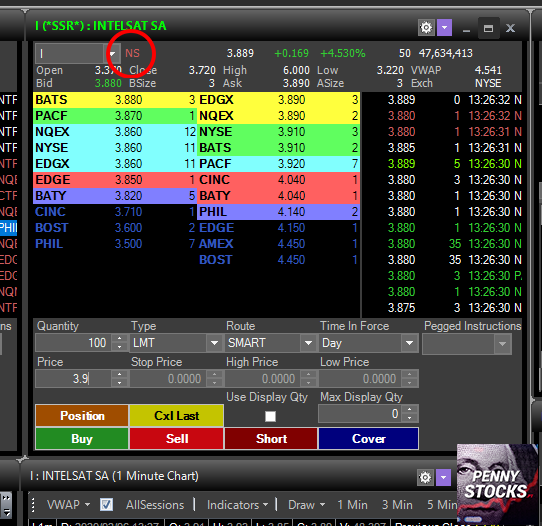
Task: Toggle the AllSessions checkbox in chart toolbar
Action: (x=106, y=505)
